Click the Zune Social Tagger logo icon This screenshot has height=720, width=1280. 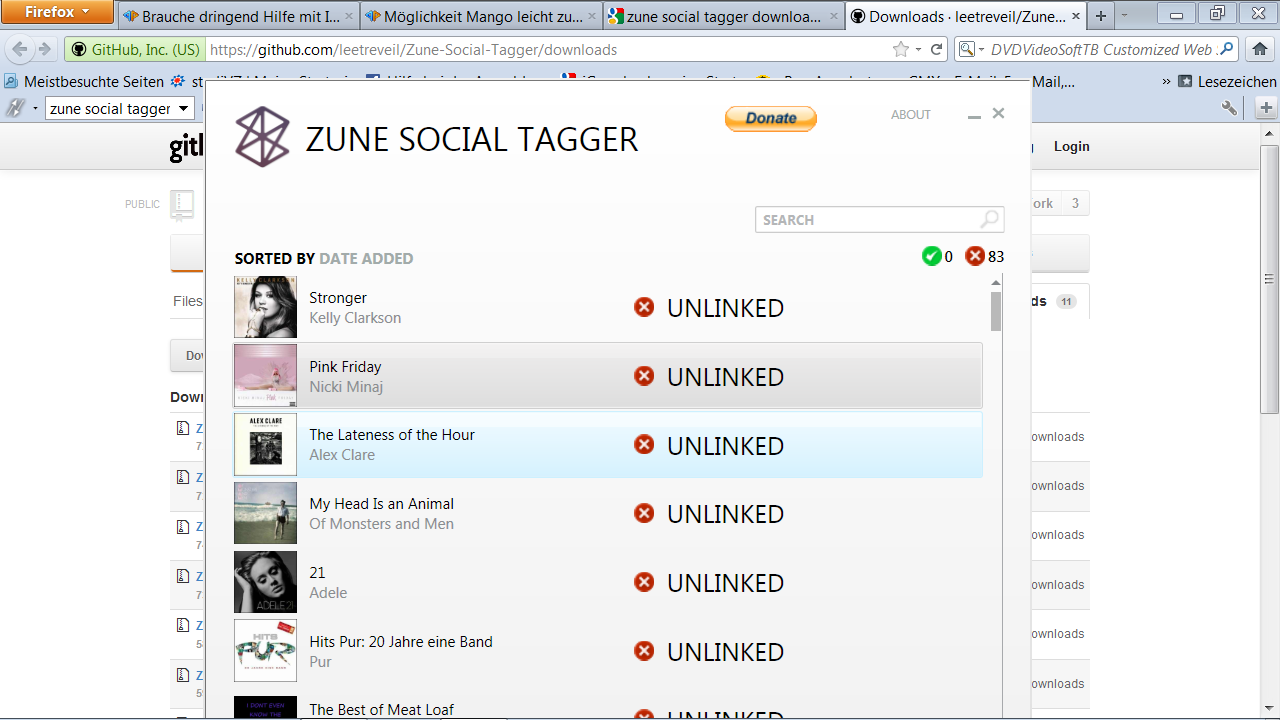[x=262, y=137]
